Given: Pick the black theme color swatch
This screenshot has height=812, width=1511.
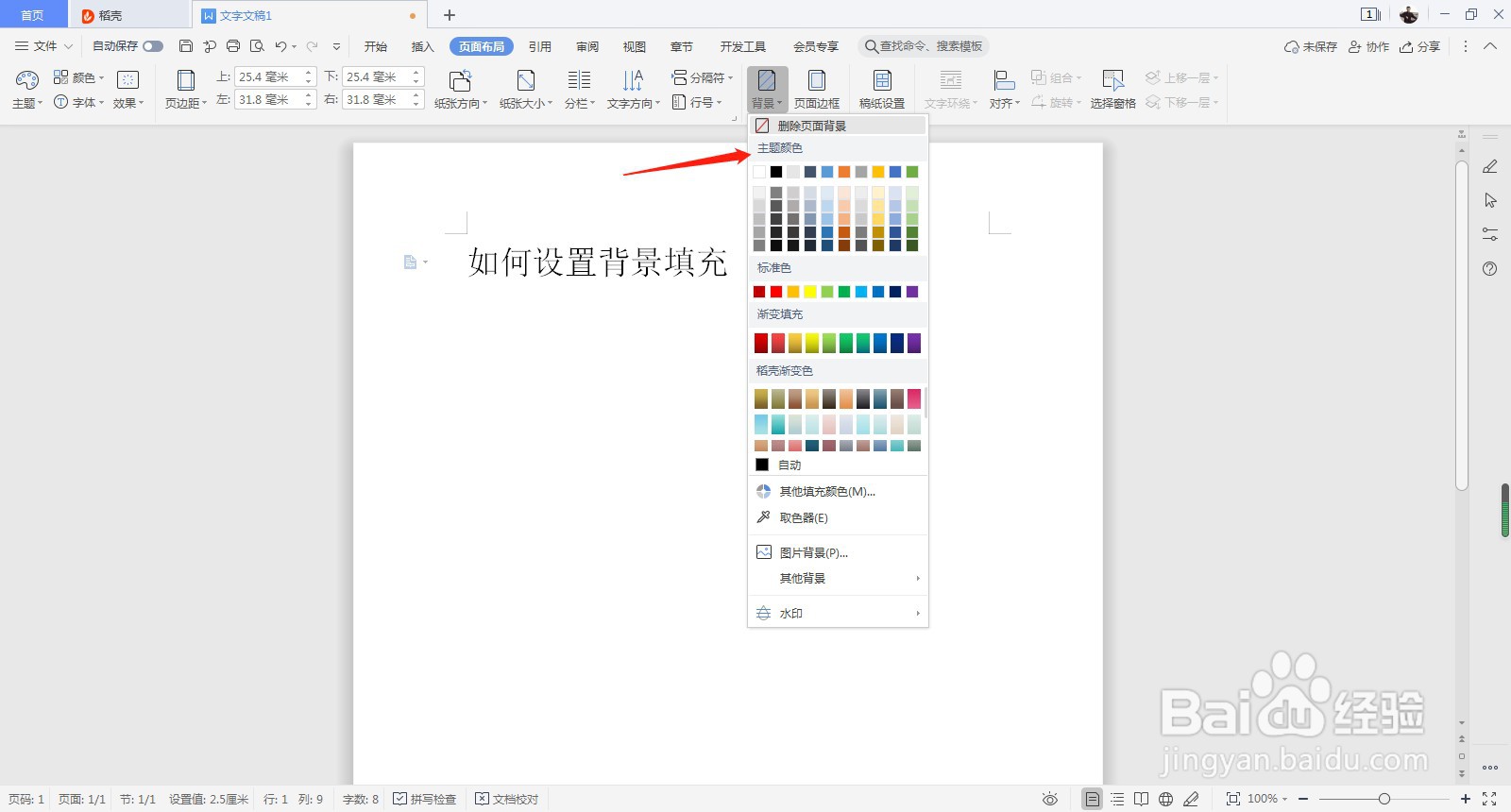Looking at the screenshot, I should 776,172.
